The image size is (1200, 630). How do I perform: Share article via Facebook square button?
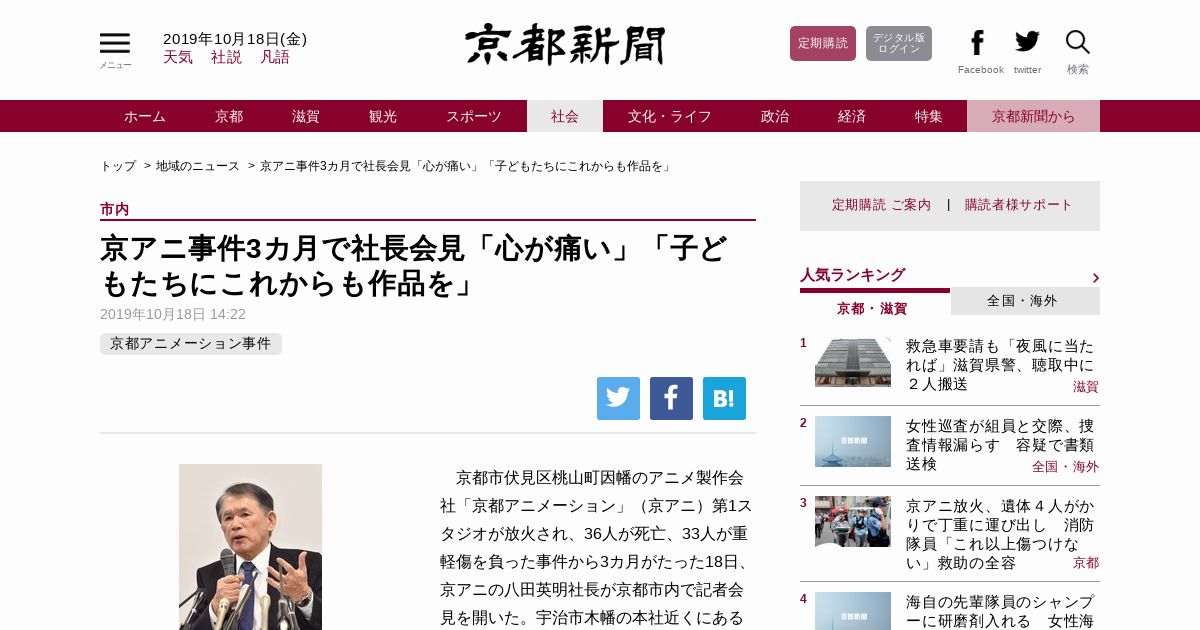click(671, 398)
